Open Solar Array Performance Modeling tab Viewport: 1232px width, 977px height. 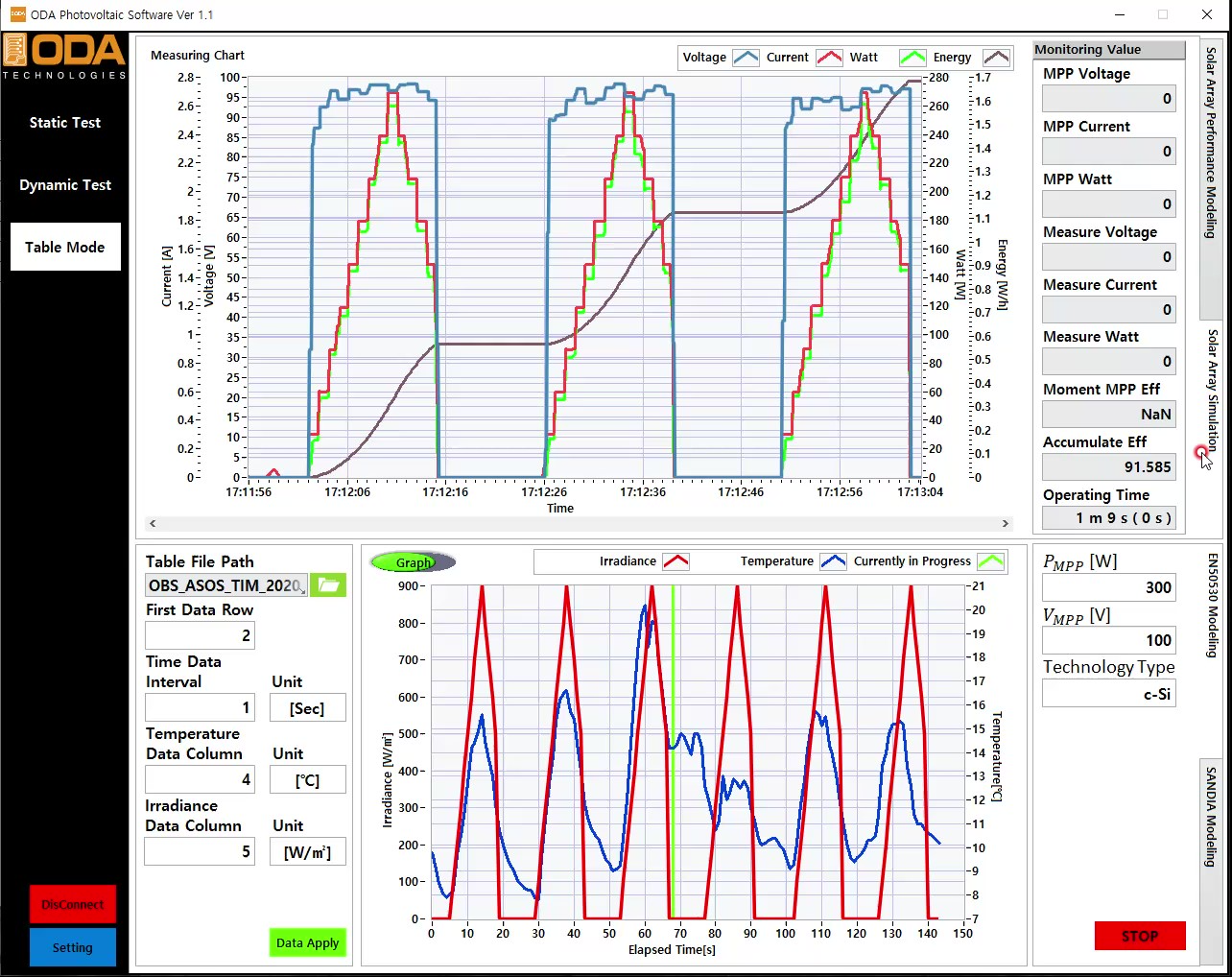coord(1212,142)
